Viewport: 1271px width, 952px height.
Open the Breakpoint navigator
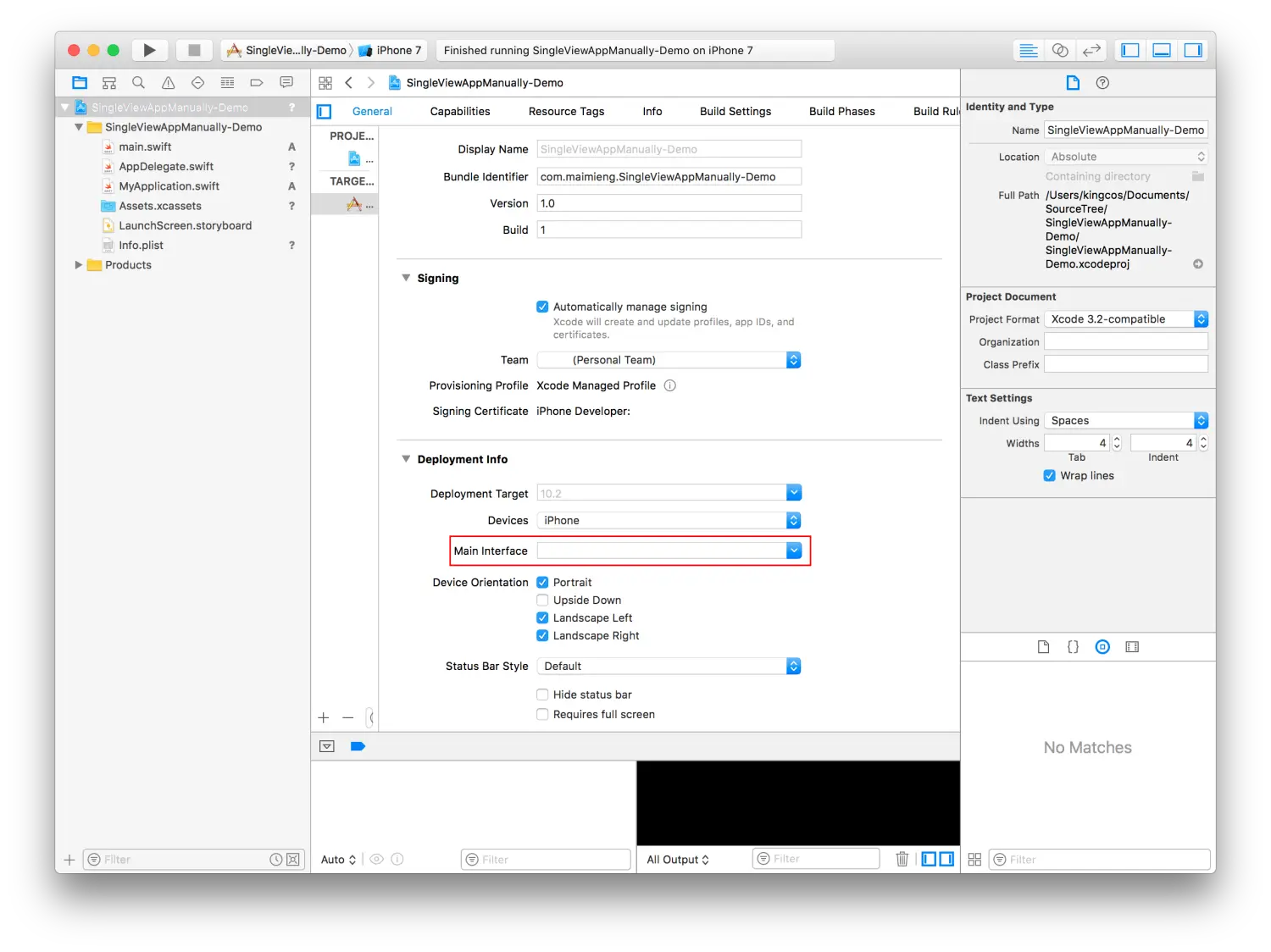click(257, 82)
